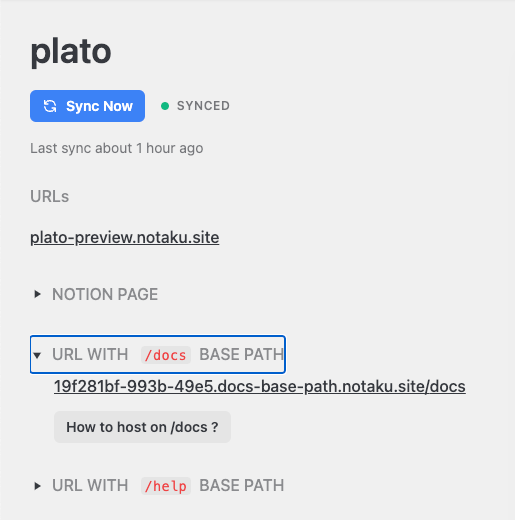
Task: Click the /docs code badge
Action: 166,355
